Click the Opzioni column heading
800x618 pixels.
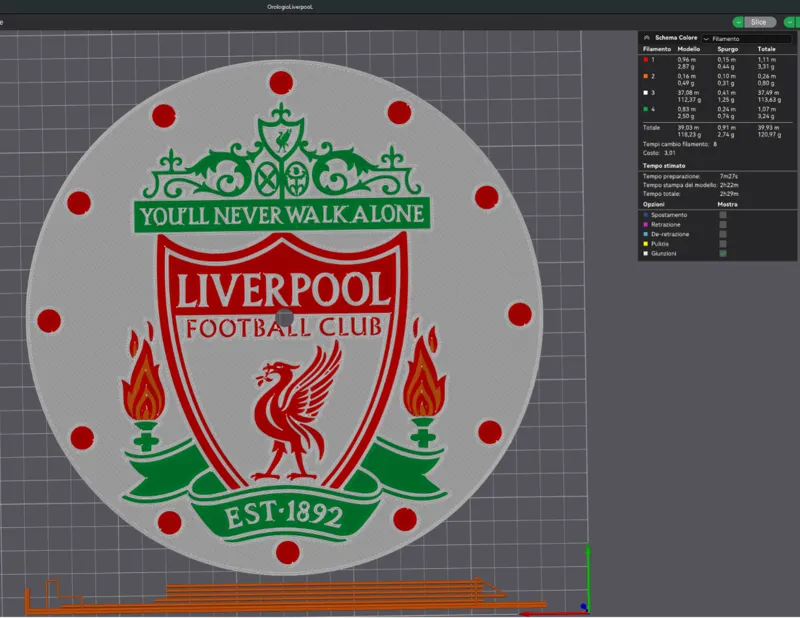[x=653, y=204]
